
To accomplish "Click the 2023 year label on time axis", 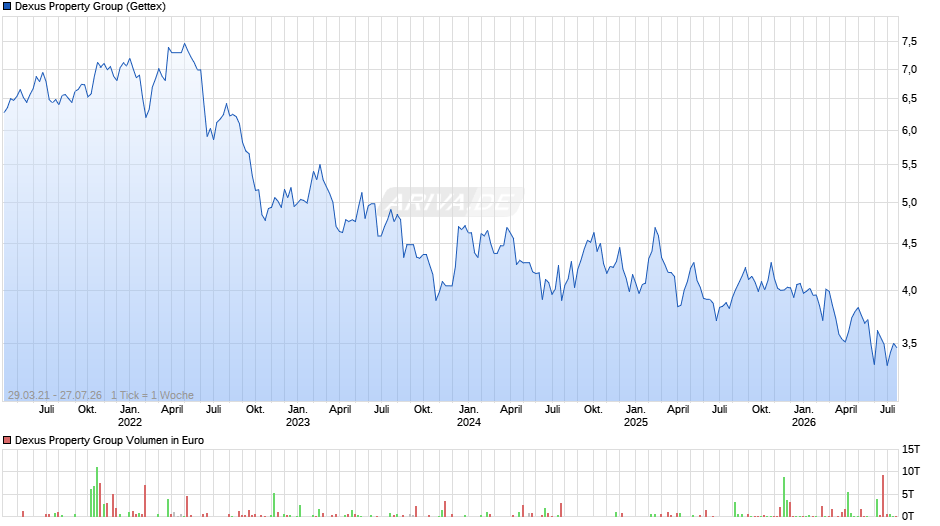I will click(x=297, y=422).
